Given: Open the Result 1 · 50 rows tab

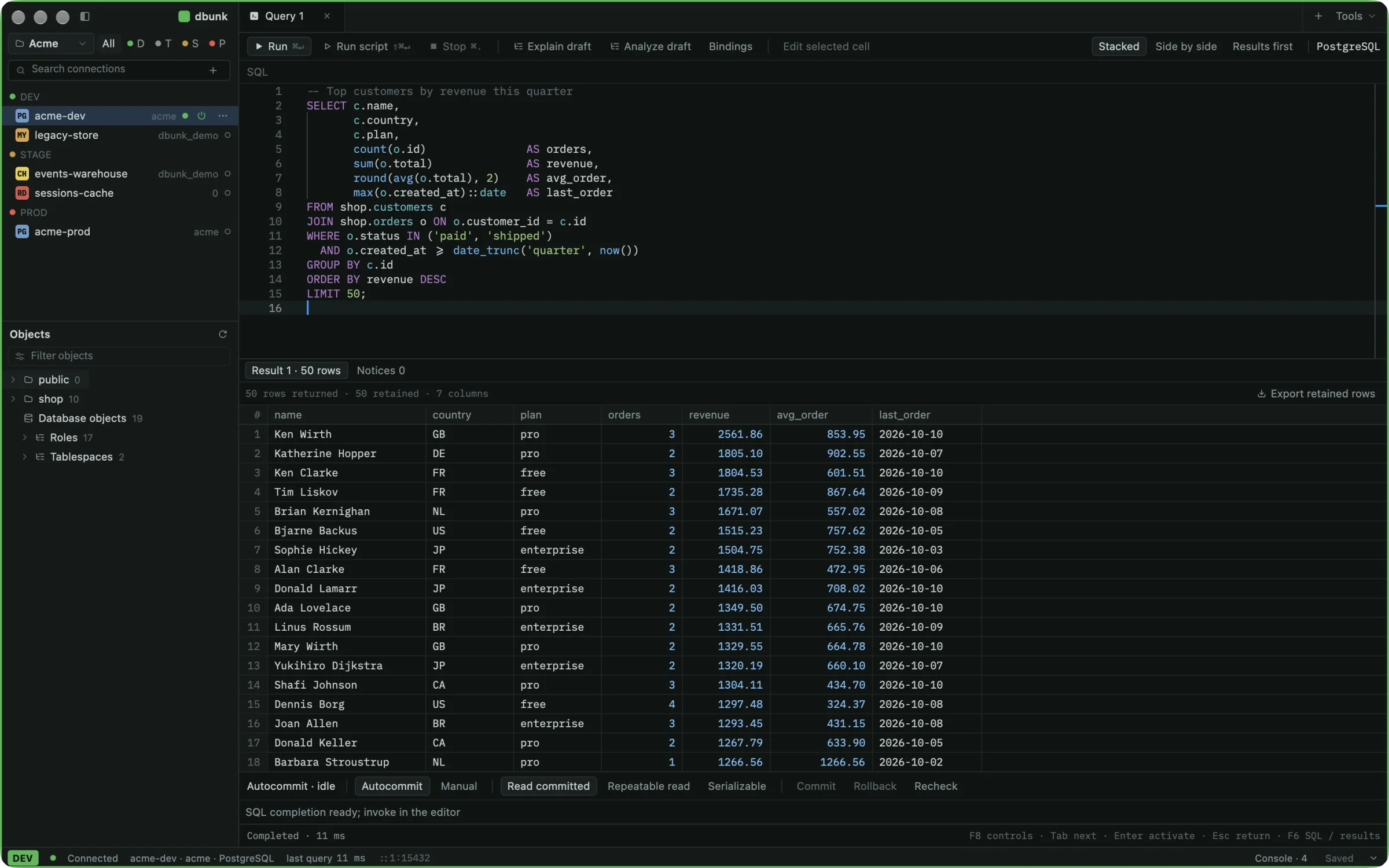Looking at the screenshot, I should coord(296,370).
